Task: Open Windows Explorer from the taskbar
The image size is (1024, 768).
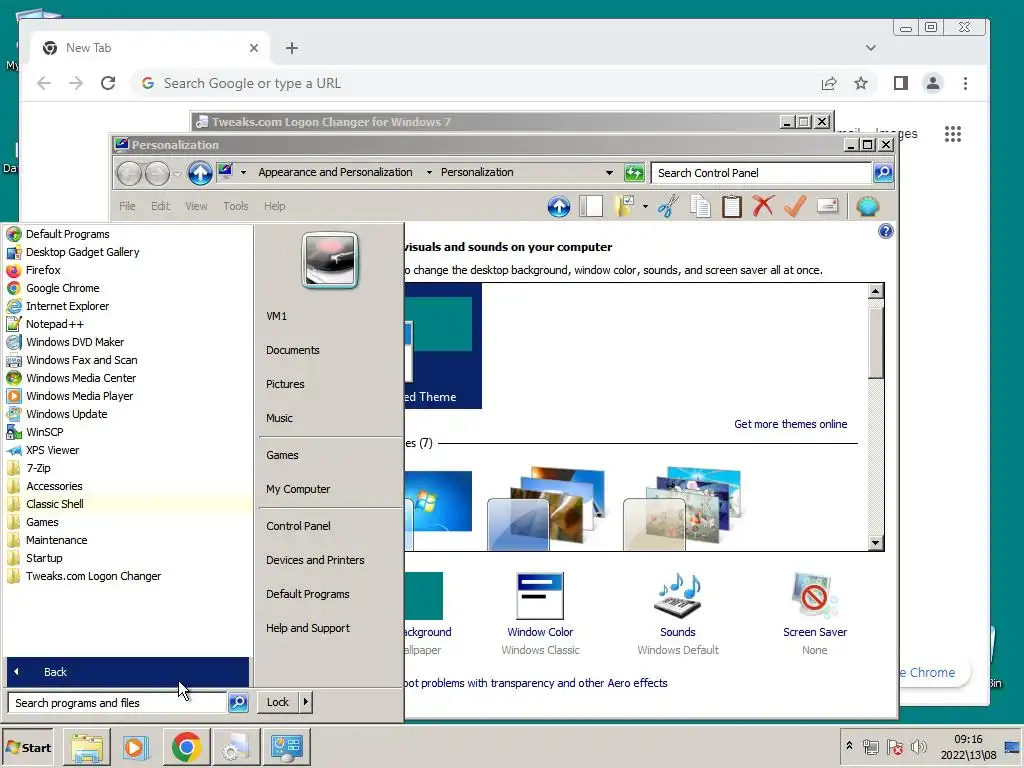Action: (87, 747)
